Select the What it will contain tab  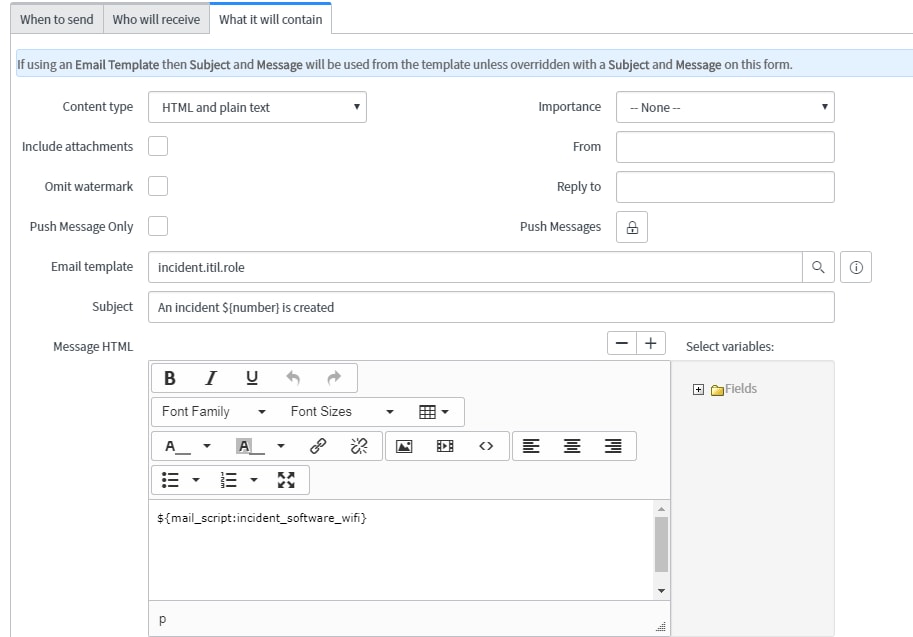coord(270,19)
